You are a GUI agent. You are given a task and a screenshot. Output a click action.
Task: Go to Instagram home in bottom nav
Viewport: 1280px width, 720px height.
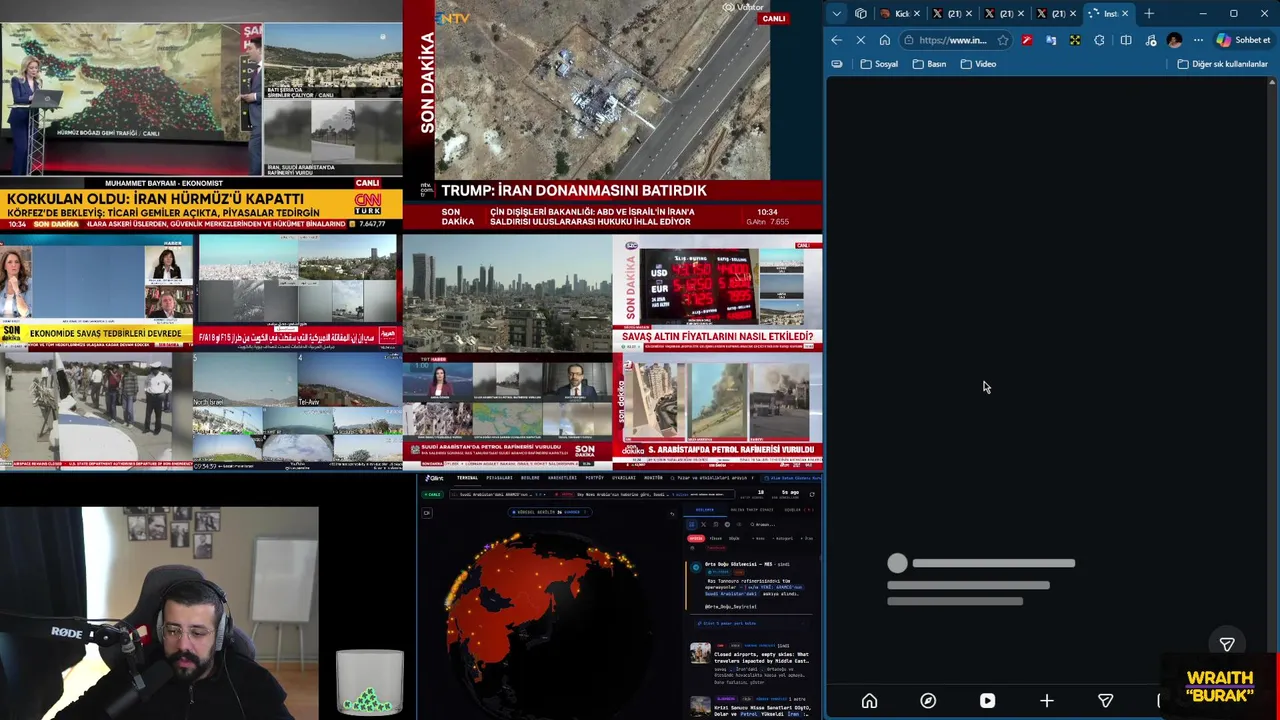point(869,701)
